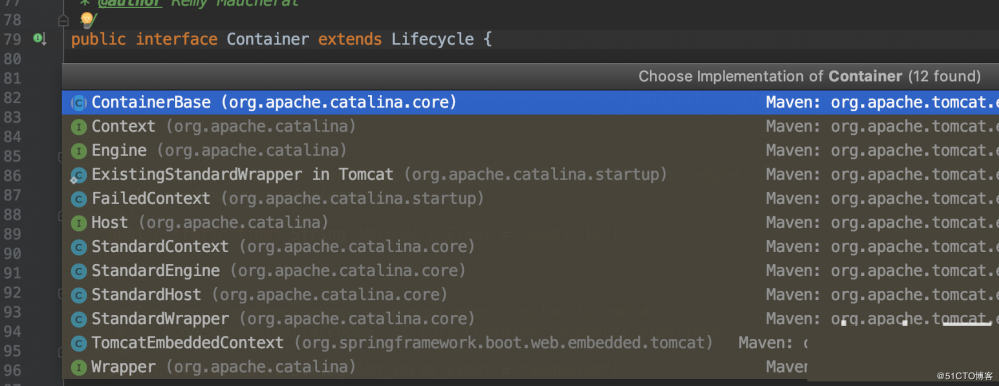Choose Context (org.apache.catalina) implementation
The image size is (999, 386).
[530, 127]
